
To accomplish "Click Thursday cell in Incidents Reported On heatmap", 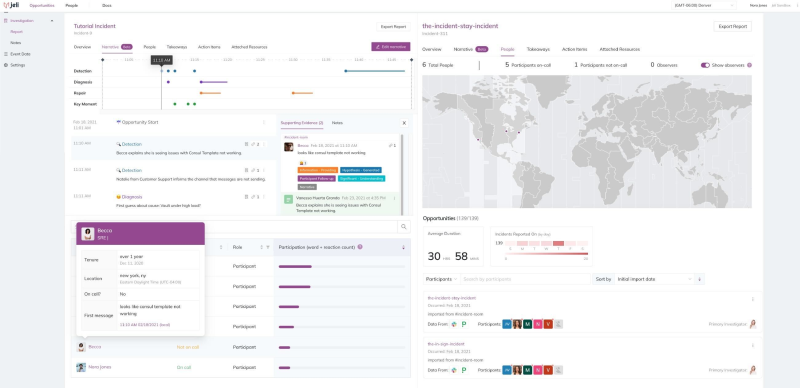I will (558, 244).
